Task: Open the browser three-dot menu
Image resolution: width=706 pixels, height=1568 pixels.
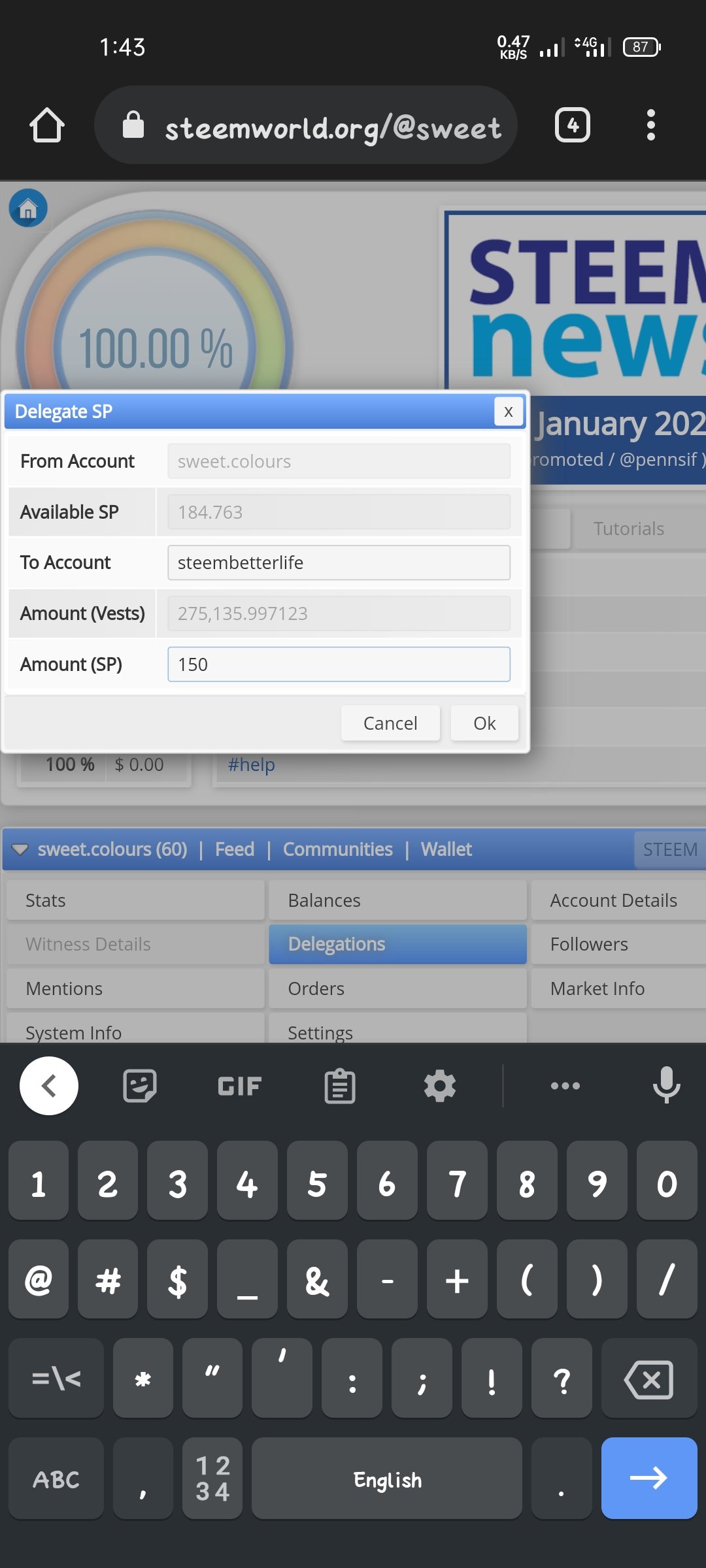Action: (x=650, y=125)
